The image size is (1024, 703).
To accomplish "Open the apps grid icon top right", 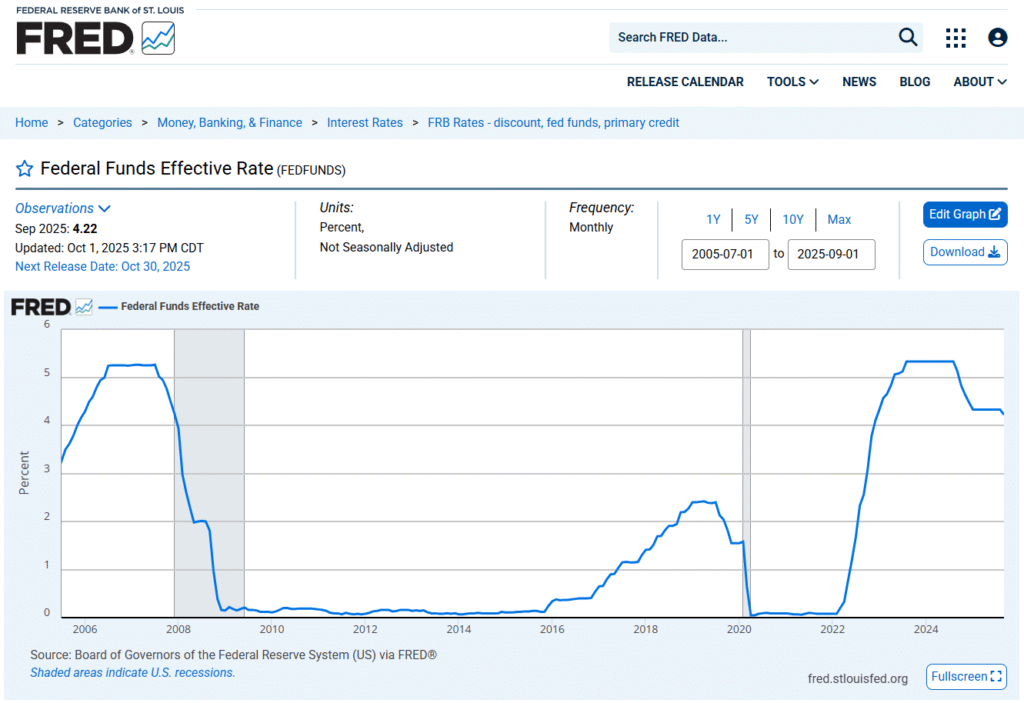I will point(955,37).
